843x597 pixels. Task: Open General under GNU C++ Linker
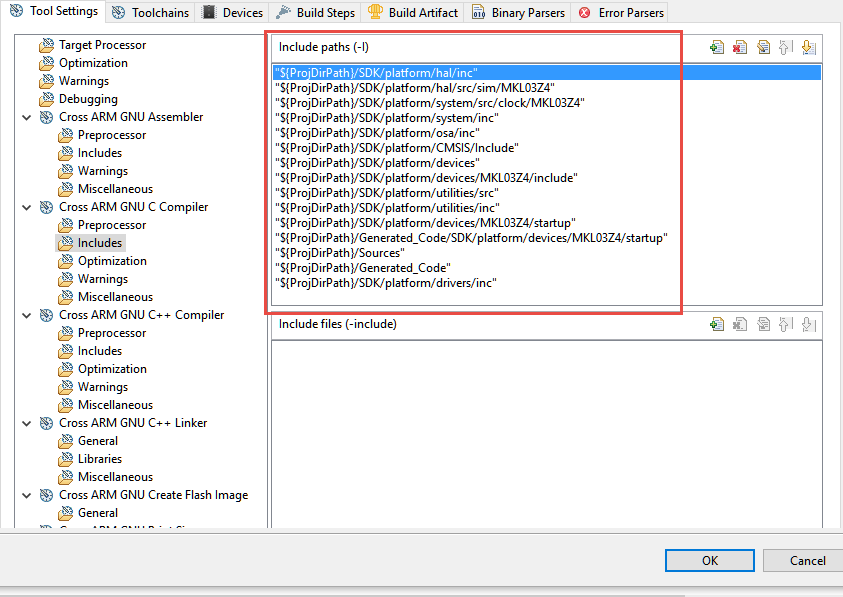point(97,442)
